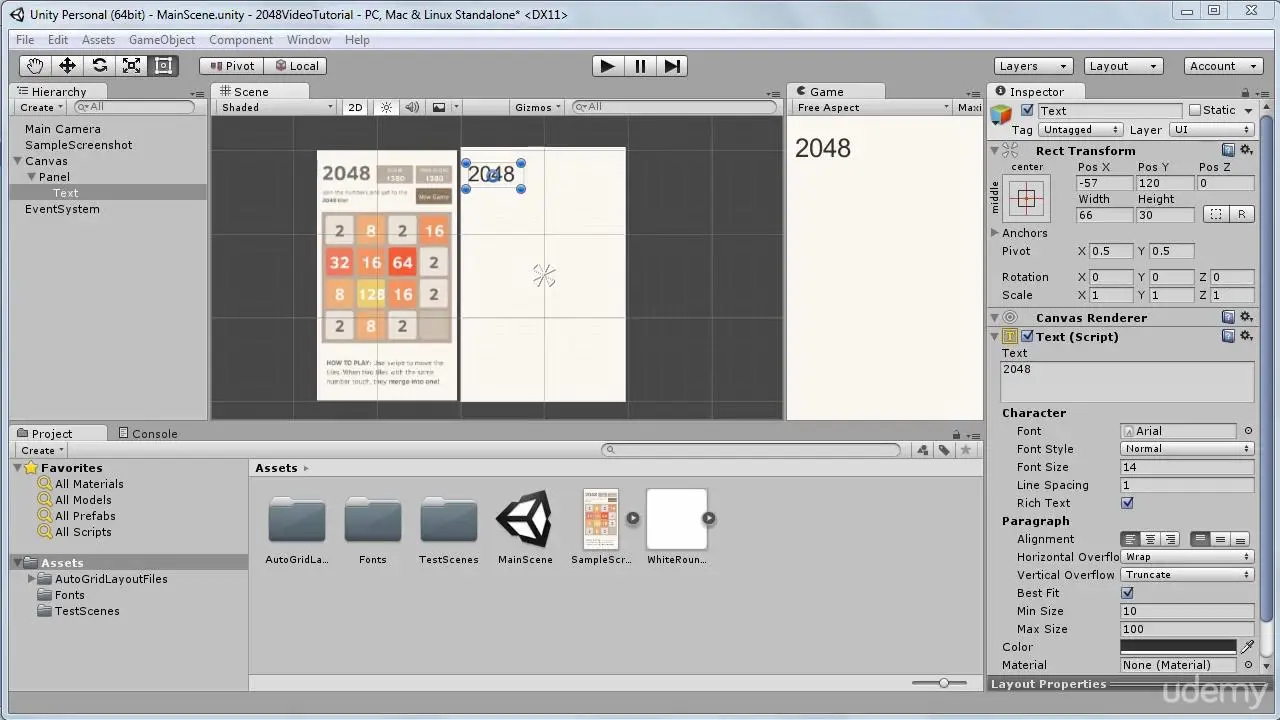This screenshot has width=1280, height=720.
Task: Open Window menu
Action: tap(309, 40)
